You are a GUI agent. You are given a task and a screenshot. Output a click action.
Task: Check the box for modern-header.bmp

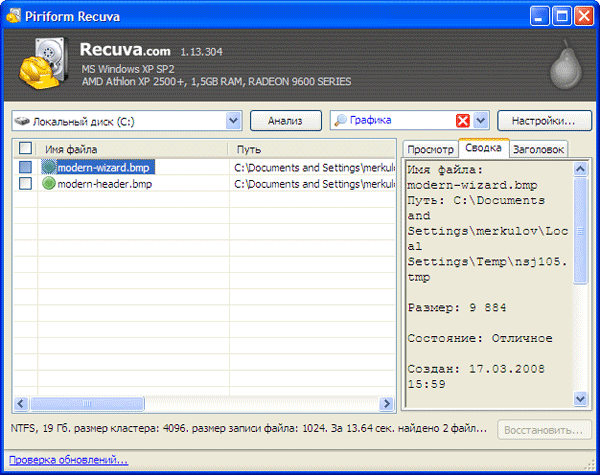click(25, 183)
